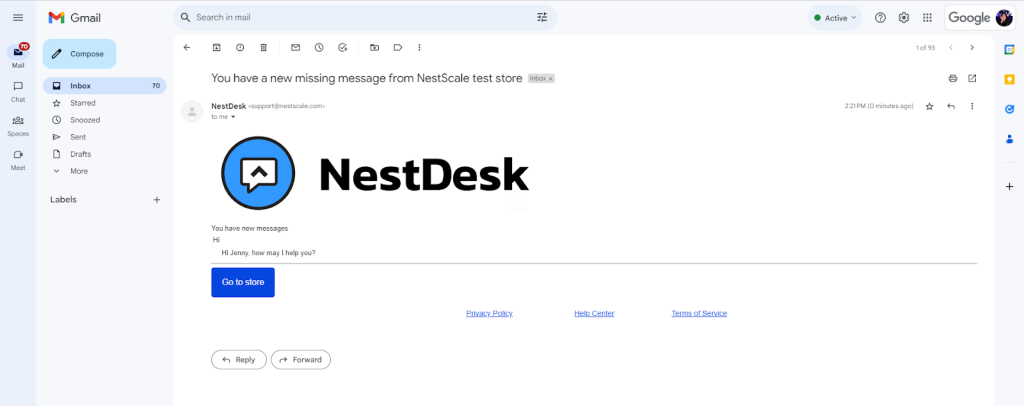Move this email to a folder
The width and height of the screenshot is (1024, 406).
click(374, 47)
